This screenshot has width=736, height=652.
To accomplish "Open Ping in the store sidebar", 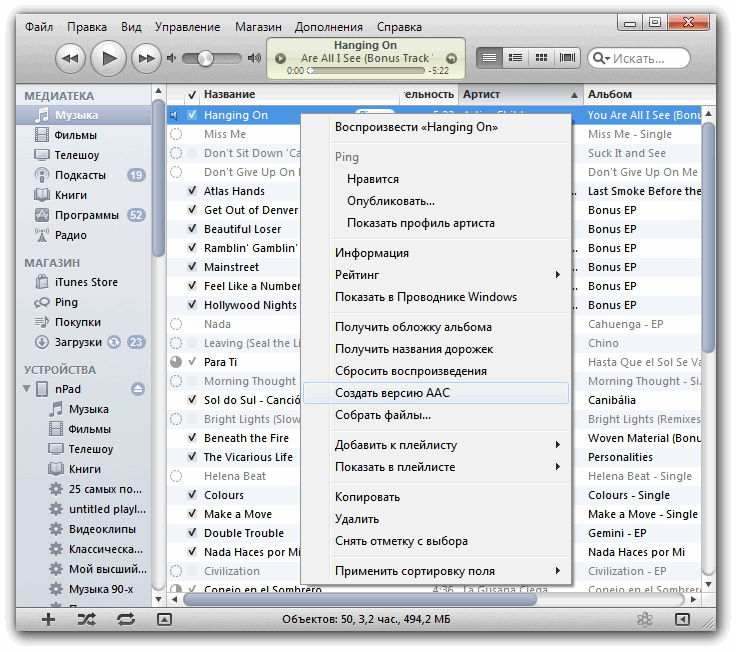I will pyautogui.click(x=66, y=302).
